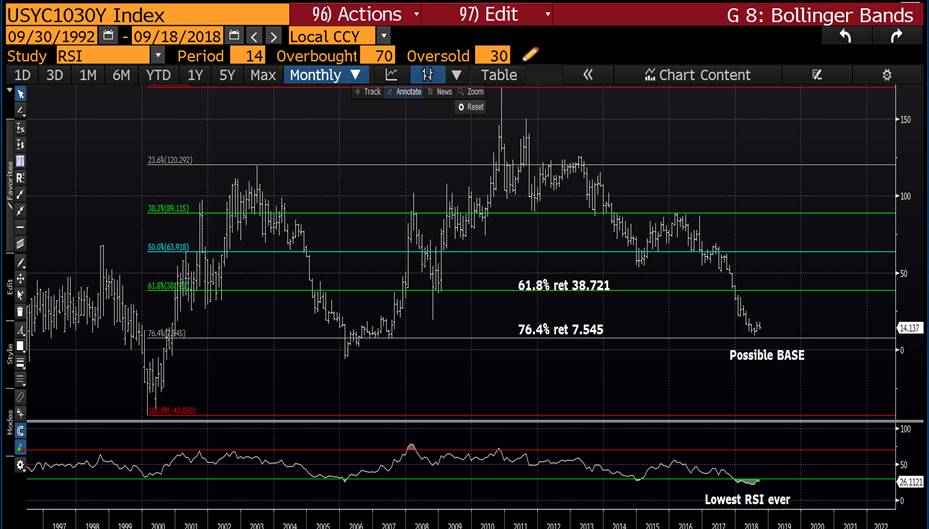Toggle the magnet snap mode icon
Image resolution: width=929 pixels, height=529 pixels.
20,430
